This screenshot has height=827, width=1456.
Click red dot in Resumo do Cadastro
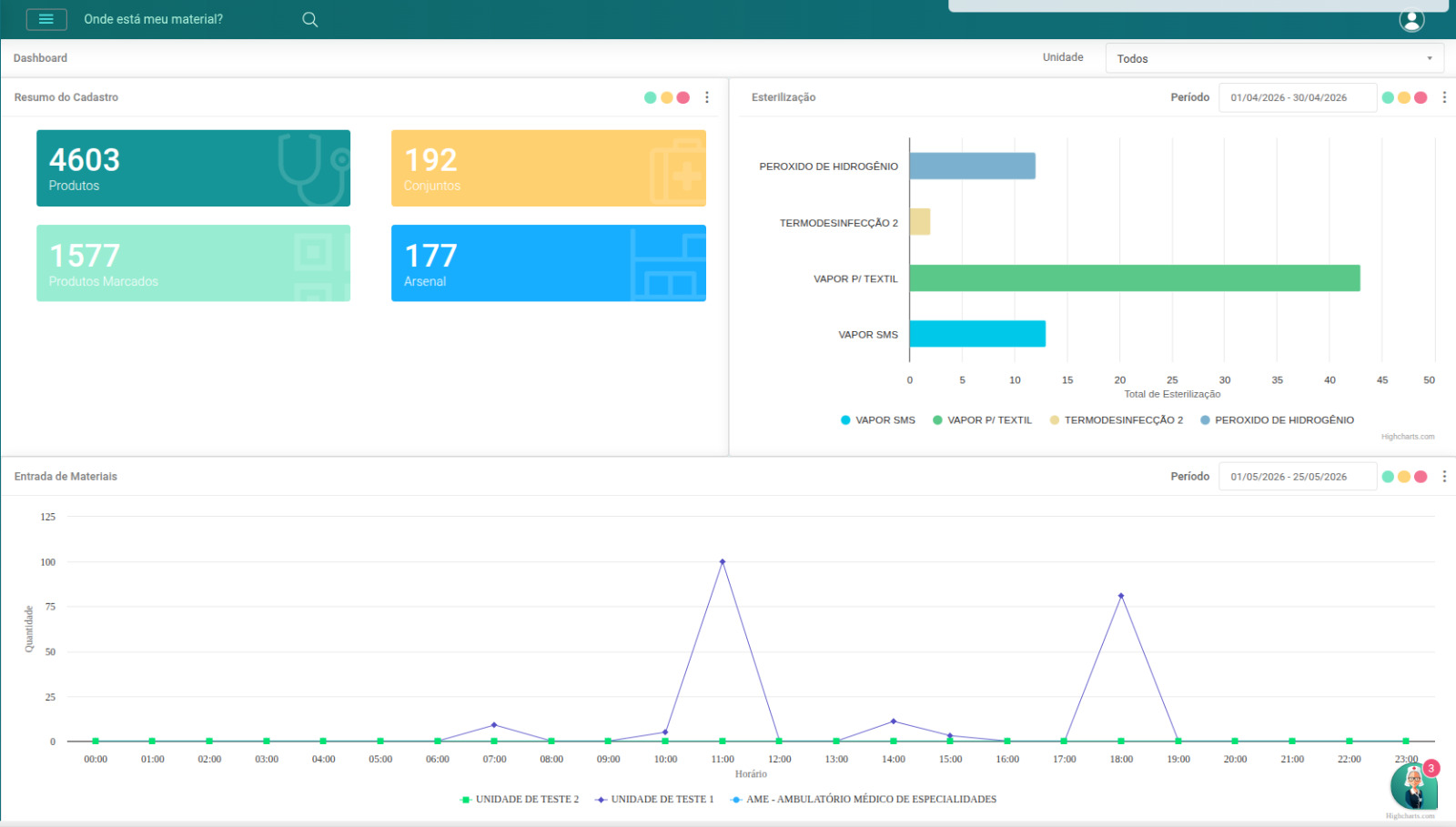(683, 97)
